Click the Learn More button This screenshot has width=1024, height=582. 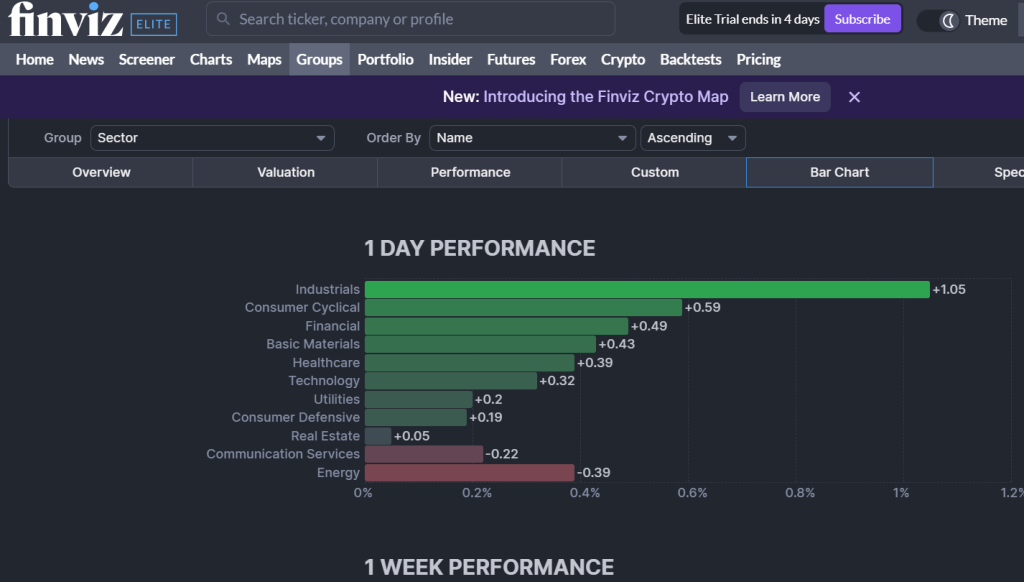tap(786, 96)
